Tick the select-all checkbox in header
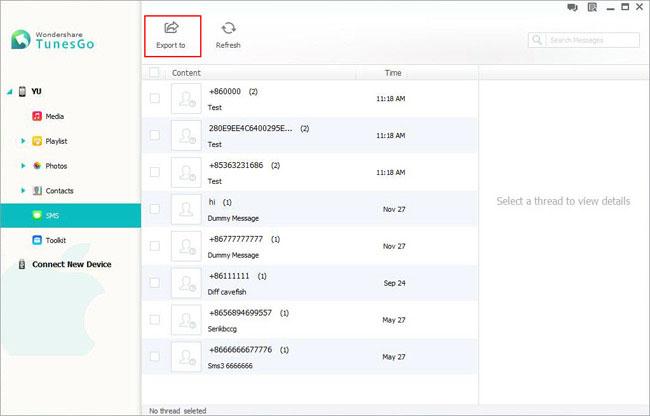The image size is (650, 416). (x=154, y=73)
